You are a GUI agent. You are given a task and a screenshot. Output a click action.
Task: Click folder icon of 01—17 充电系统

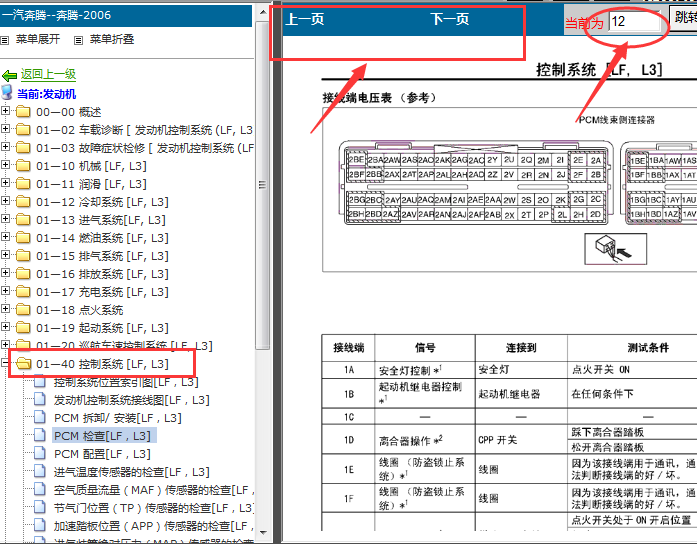tap(23, 292)
